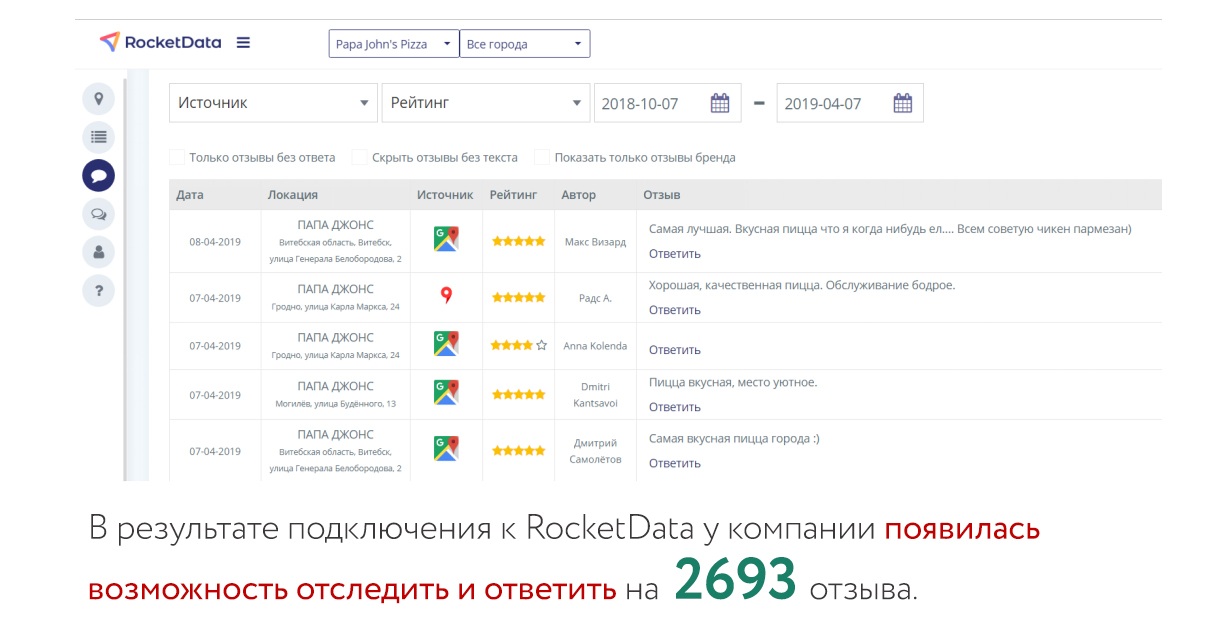1210x630 pixels.
Task: Click the start date field 2018-10-07
Action: pyautogui.click(x=668, y=103)
